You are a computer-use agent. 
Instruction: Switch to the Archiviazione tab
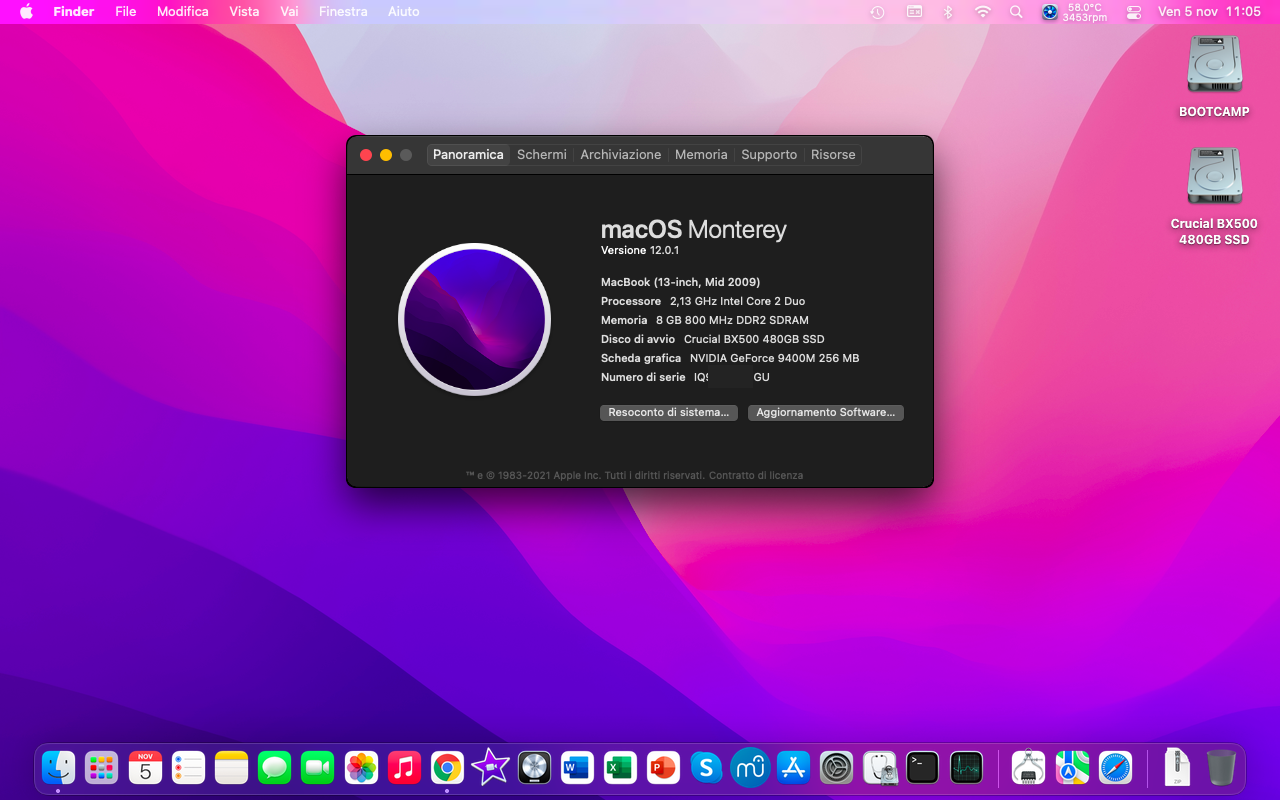[620, 155]
